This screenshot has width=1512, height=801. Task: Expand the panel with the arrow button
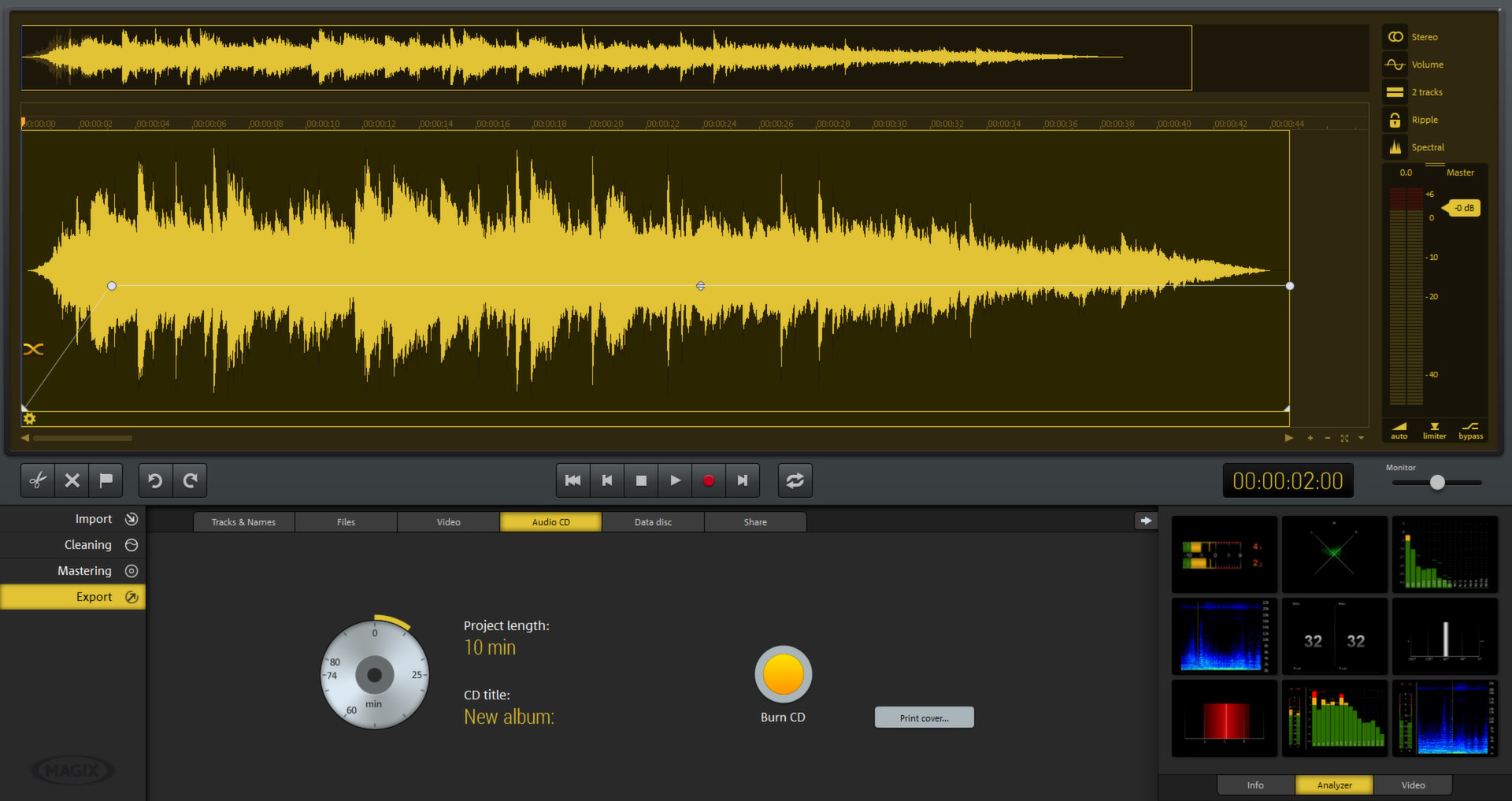click(1145, 521)
